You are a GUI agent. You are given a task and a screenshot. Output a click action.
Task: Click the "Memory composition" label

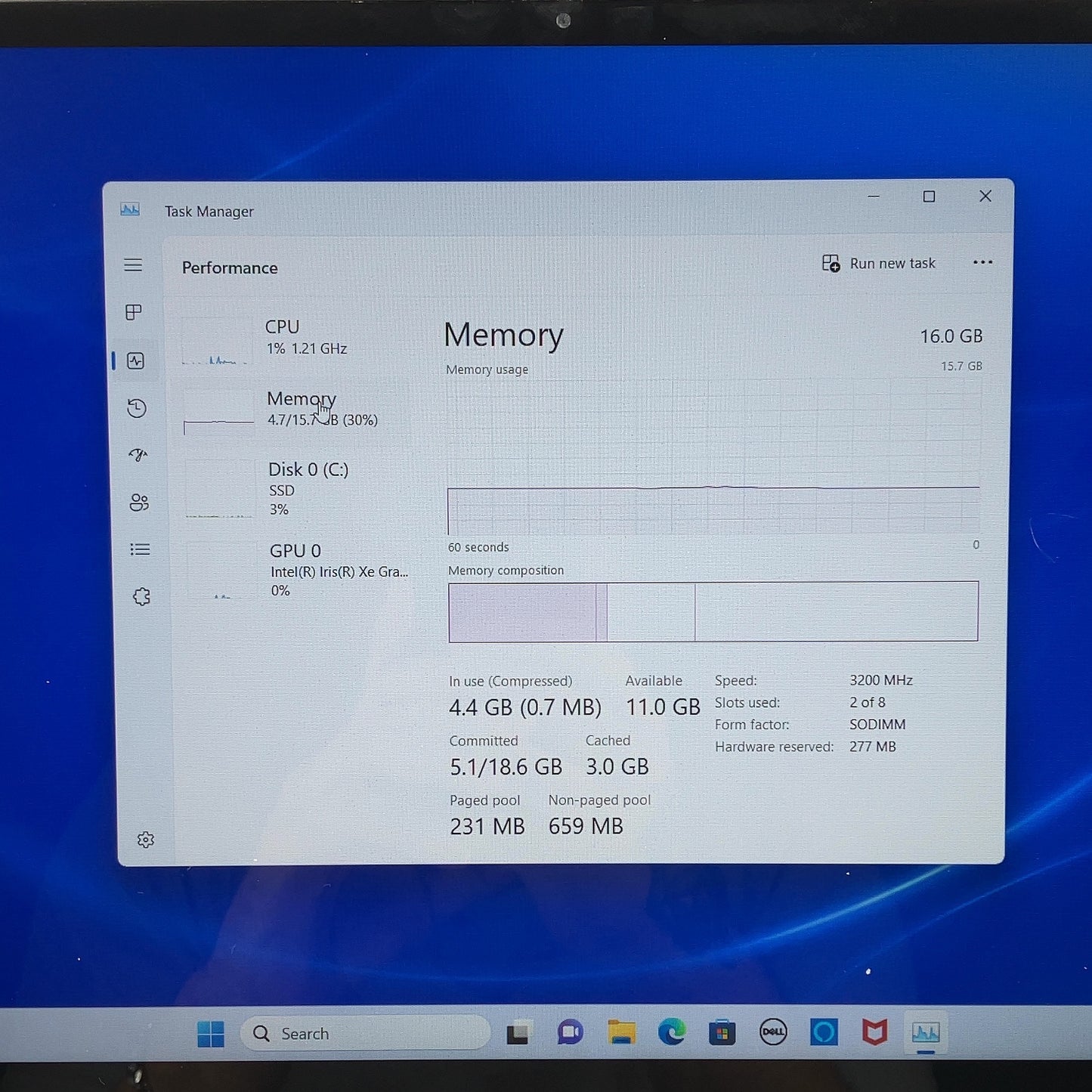(506, 571)
